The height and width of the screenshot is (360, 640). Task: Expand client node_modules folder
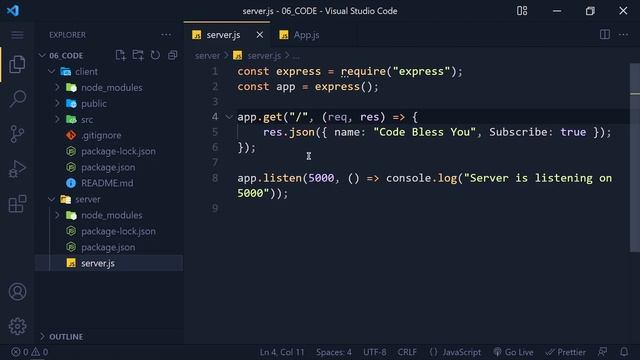[x=58, y=87]
